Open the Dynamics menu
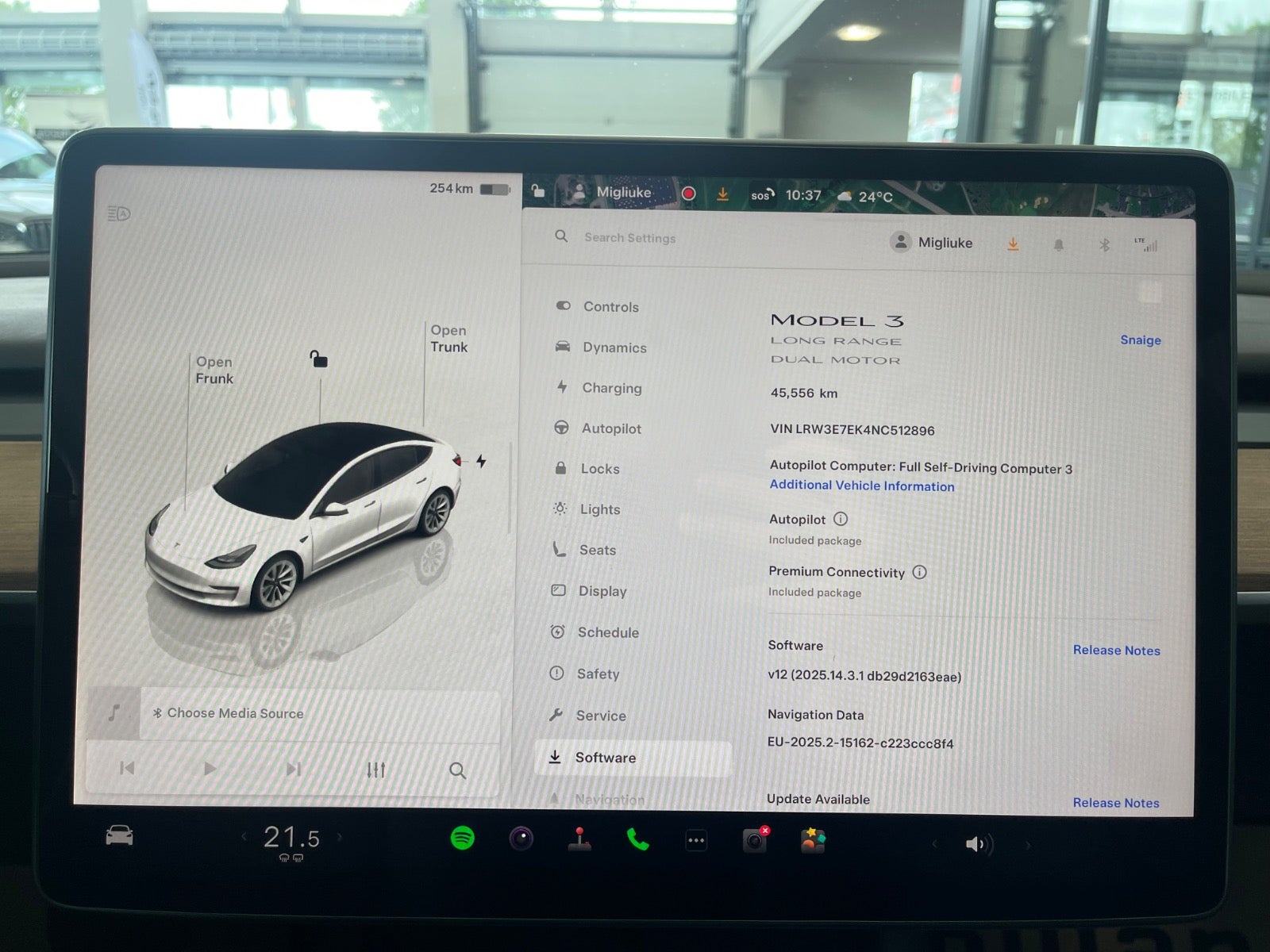Viewport: 1270px width, 952px height. 601,347
